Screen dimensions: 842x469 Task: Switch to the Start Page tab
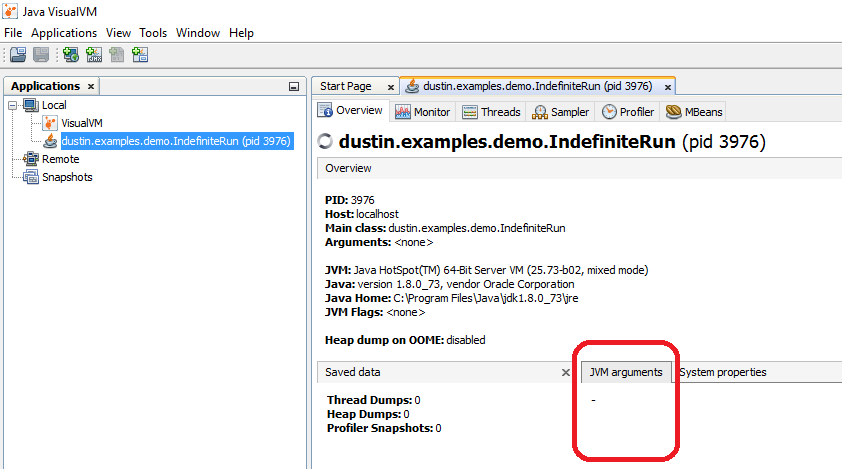(x=346, y=86)
